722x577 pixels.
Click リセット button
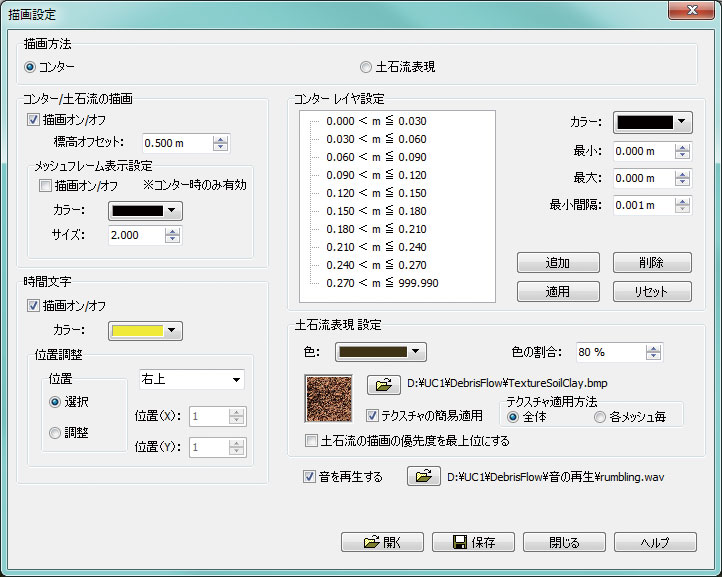(x=652, y=291)
